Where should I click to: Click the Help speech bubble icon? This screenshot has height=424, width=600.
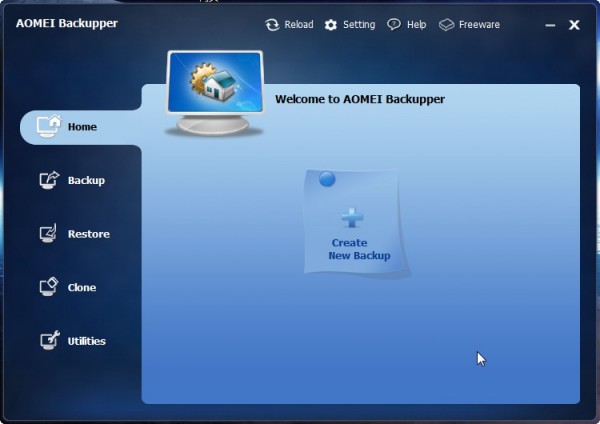(x=394, y=25)
